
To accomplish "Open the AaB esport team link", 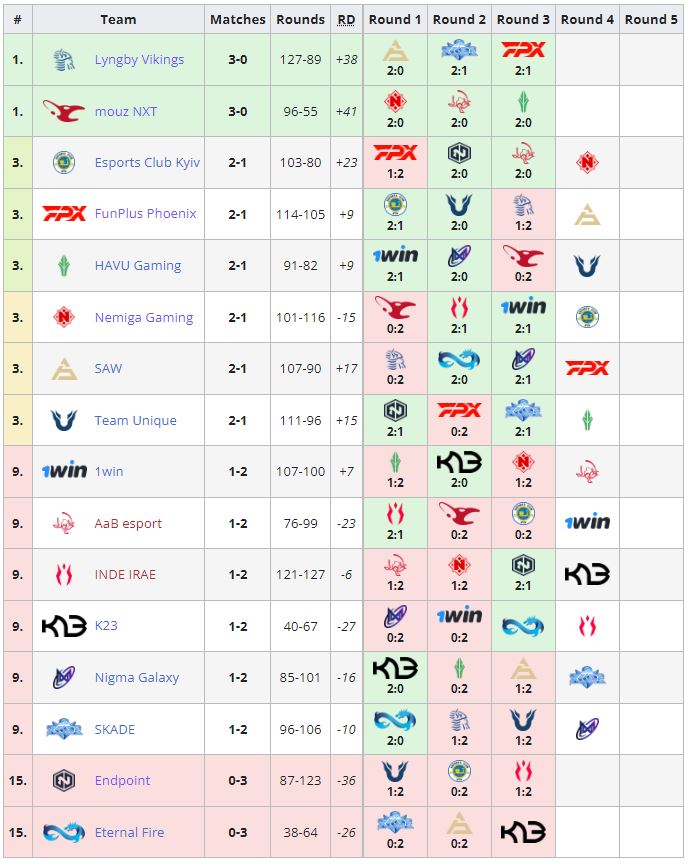I will (128, 523).
